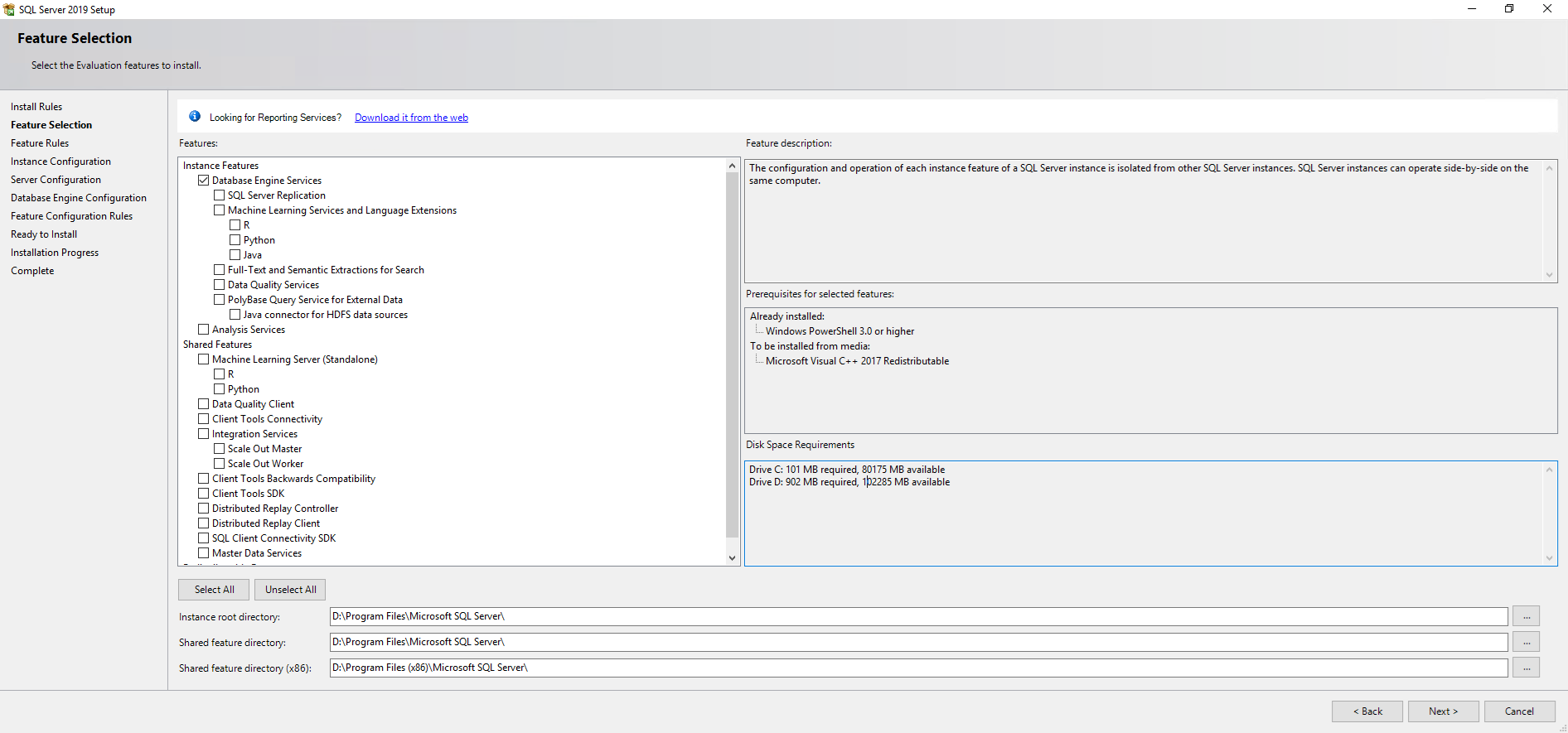
Task: Cancel the SQL Server setup
Action: (x=1520, y=711)
